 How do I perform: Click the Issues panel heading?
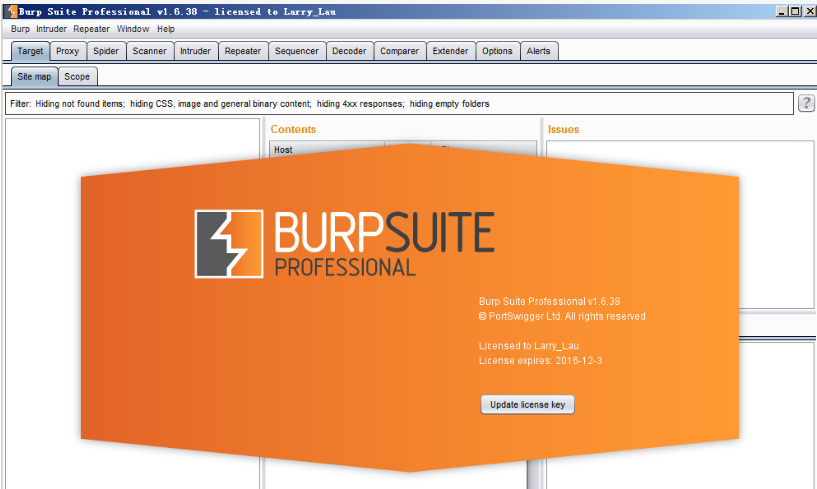click(563, 129)
